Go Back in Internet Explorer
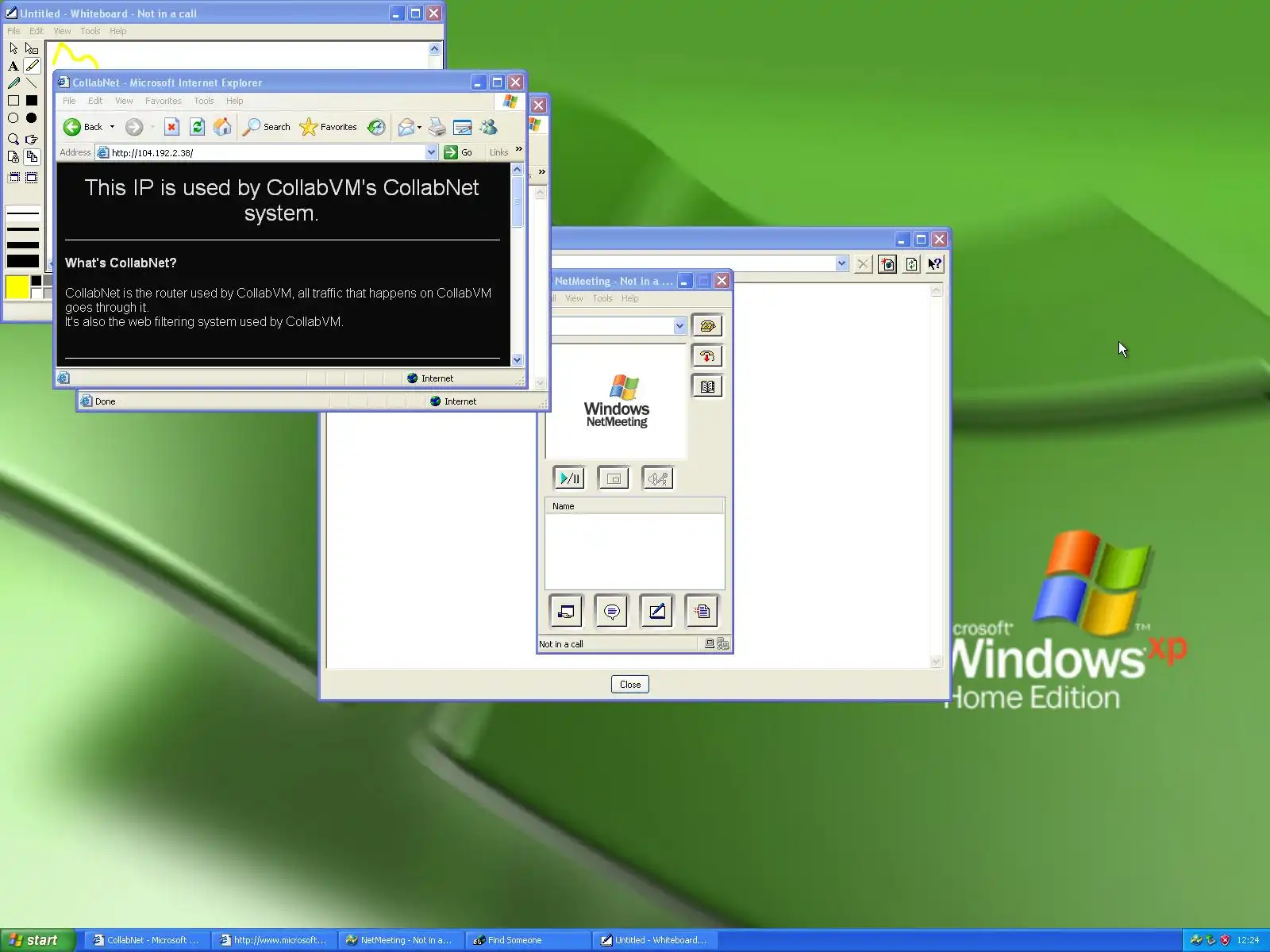The width and height of the screenshot is (1270, 952). (x=83, y=127)
